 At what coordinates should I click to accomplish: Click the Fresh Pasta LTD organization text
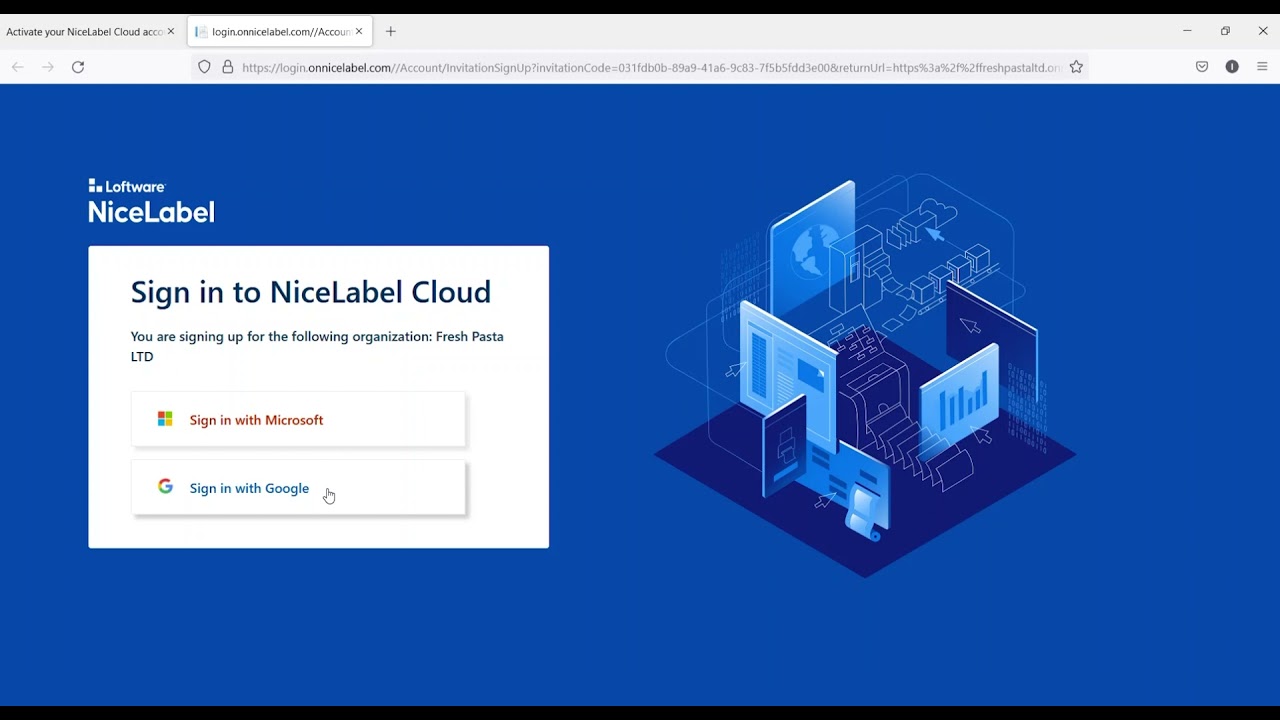317,346
